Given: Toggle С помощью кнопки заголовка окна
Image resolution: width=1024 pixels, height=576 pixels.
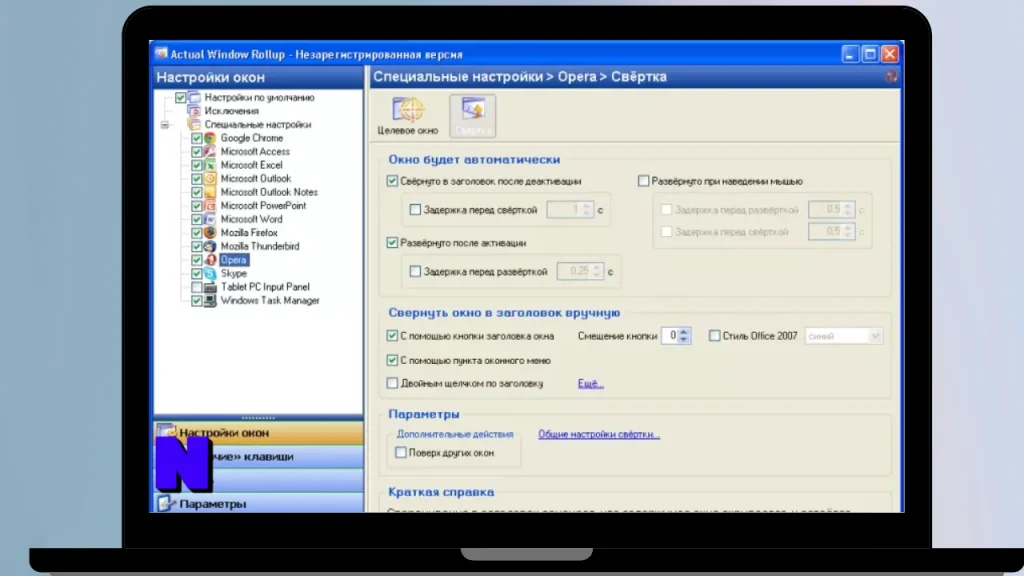Looking at the screenshot, I should coord(392,336).
